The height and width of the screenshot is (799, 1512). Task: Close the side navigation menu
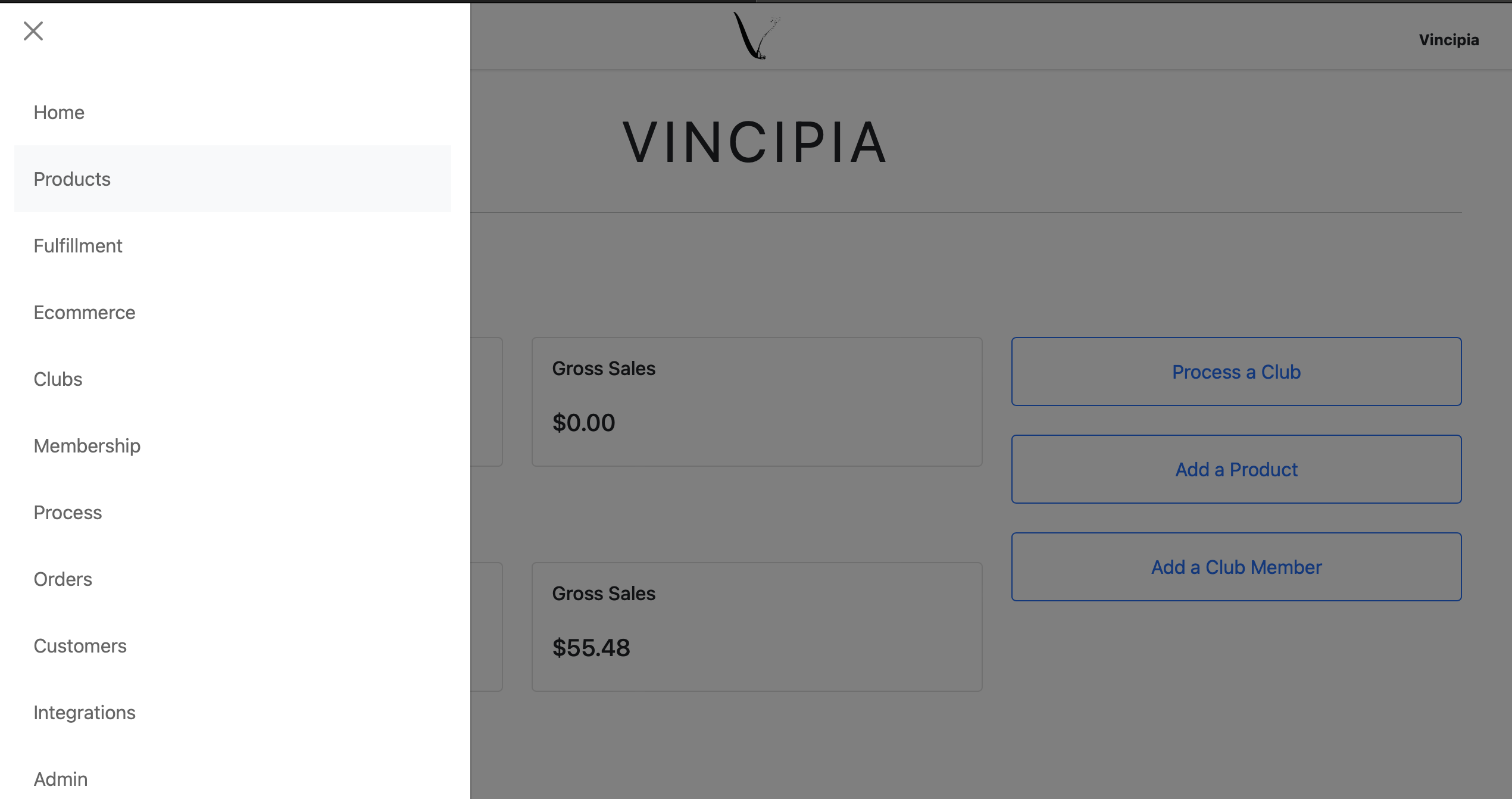pyautogui.click(x=33, y=31)
